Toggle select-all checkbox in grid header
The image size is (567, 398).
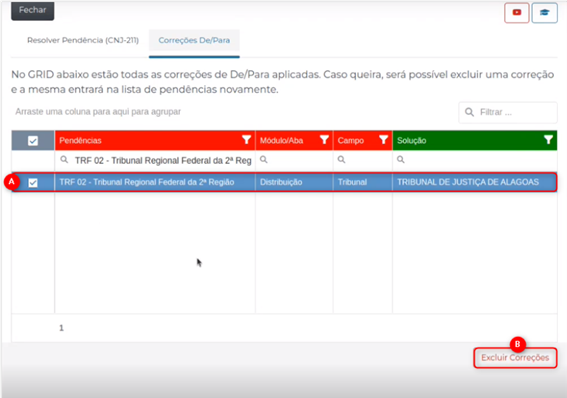33,141
